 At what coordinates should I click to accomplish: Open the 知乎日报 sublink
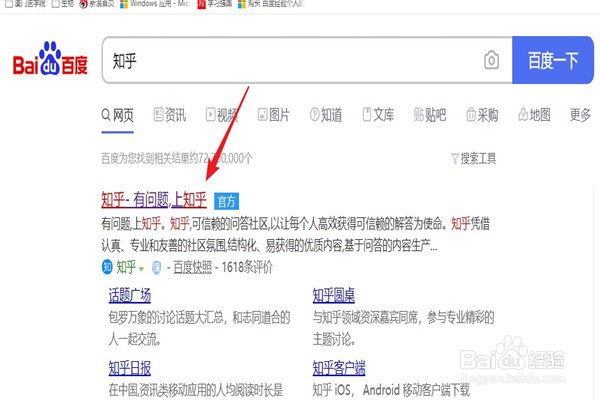[130, 368]
